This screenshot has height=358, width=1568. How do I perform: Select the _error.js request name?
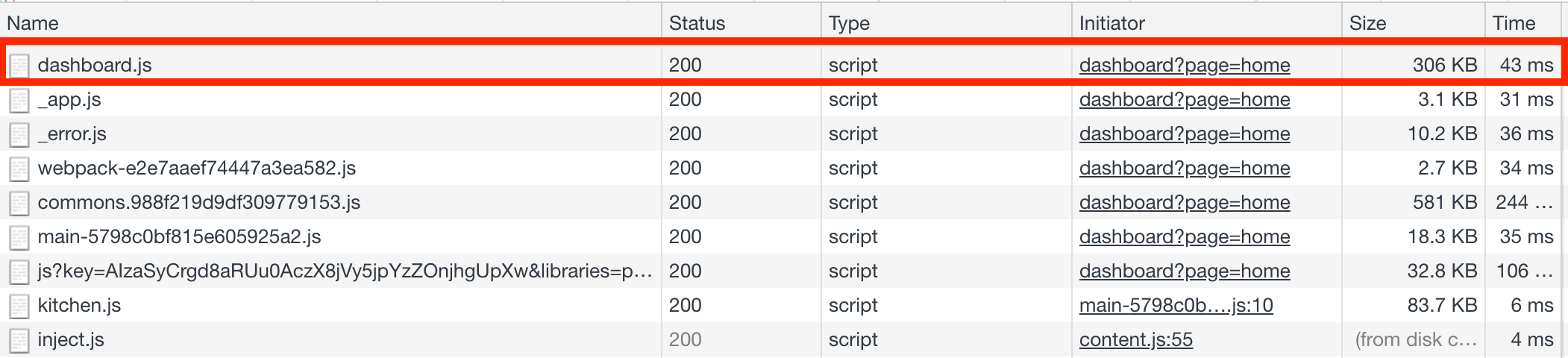[x=72, y=134]
